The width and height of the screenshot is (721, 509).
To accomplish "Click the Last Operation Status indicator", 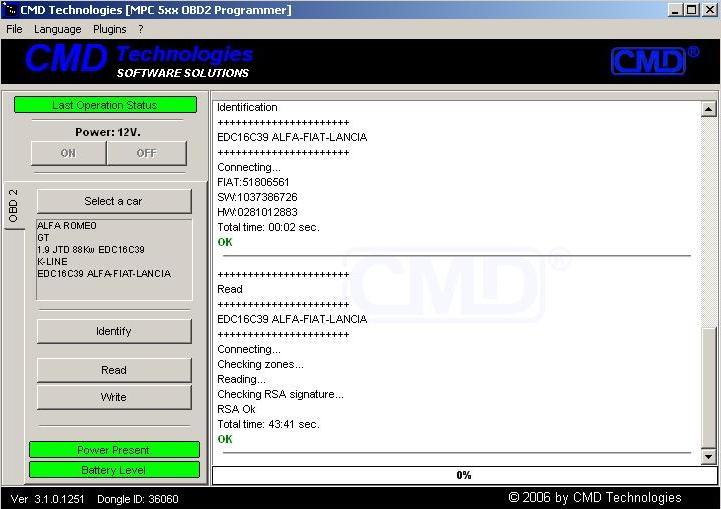I will (104, 105).
